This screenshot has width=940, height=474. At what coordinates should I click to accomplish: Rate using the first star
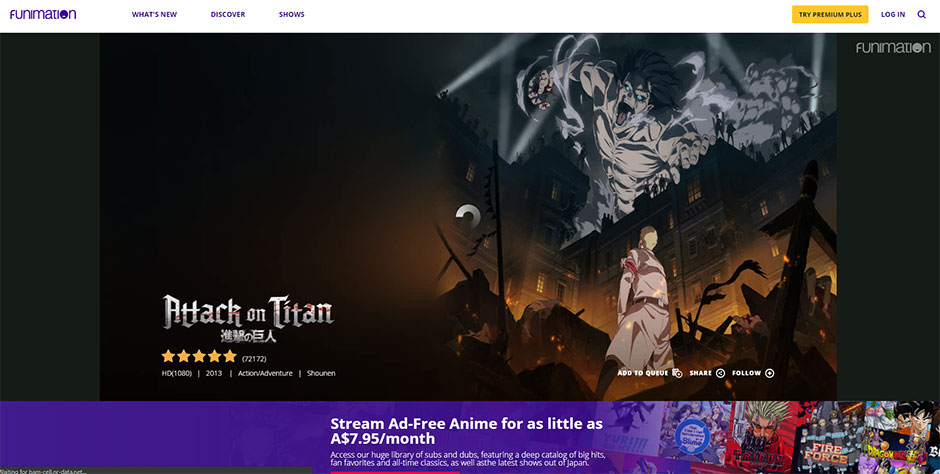click(168, 357)
